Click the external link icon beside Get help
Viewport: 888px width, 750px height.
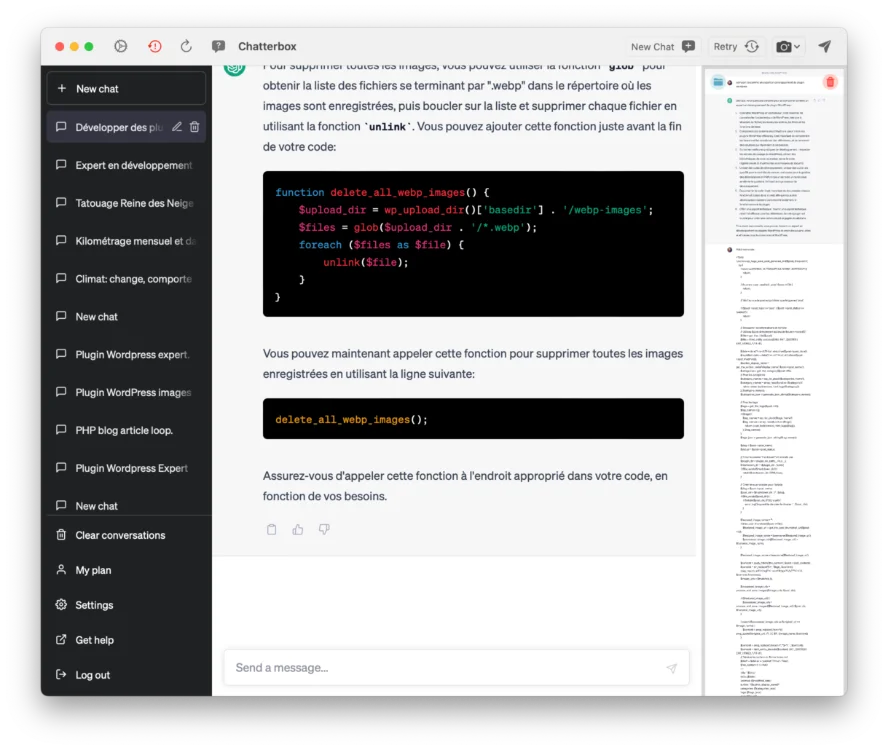(61, 640)
